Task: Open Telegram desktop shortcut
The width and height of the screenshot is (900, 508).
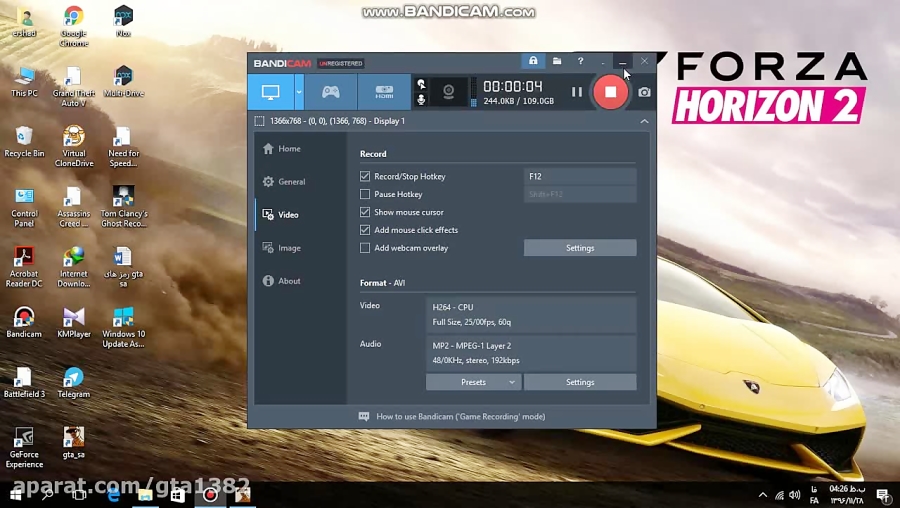Action: click(x=73, y=382)
